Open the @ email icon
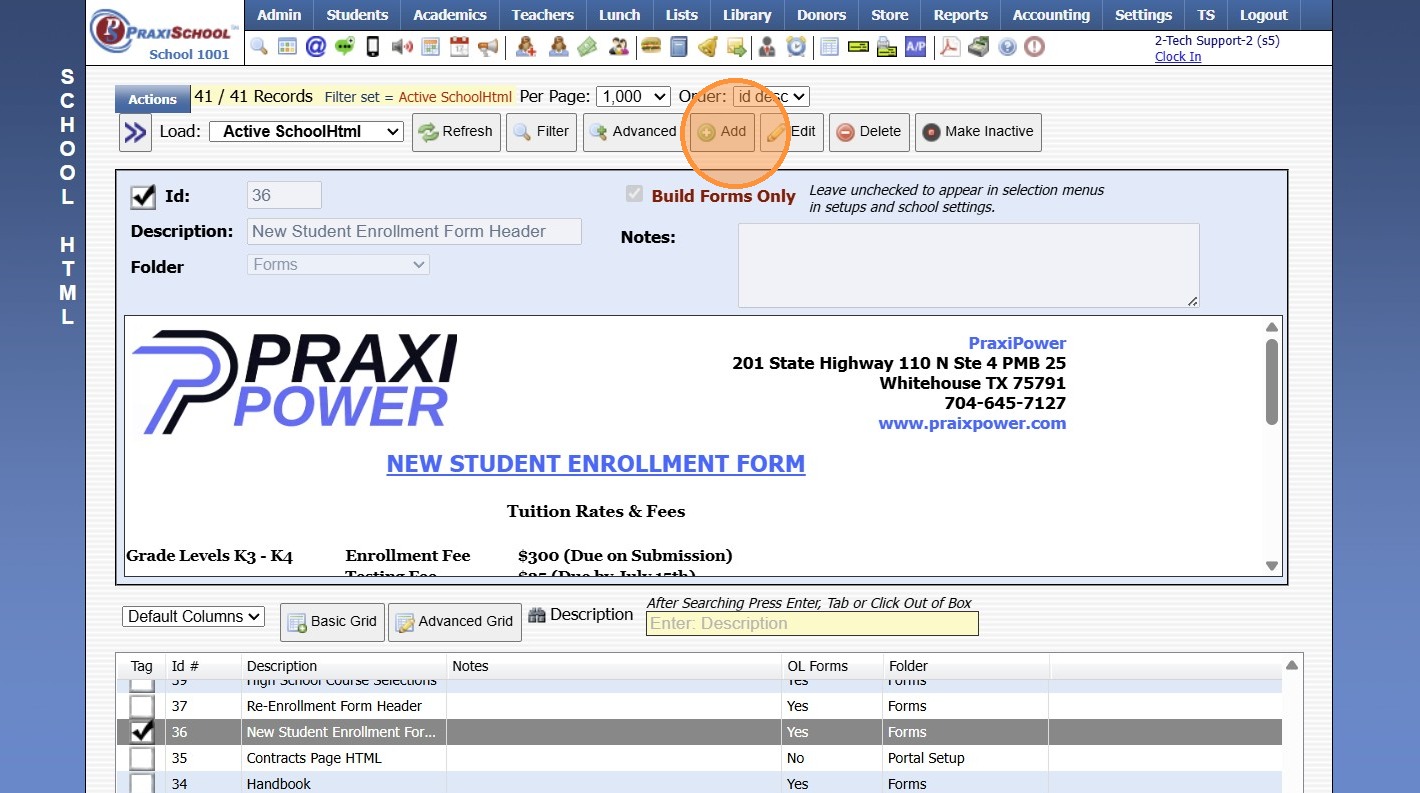Image resolution: width=1420 pixels, height=793 pixels. [316, 46]
